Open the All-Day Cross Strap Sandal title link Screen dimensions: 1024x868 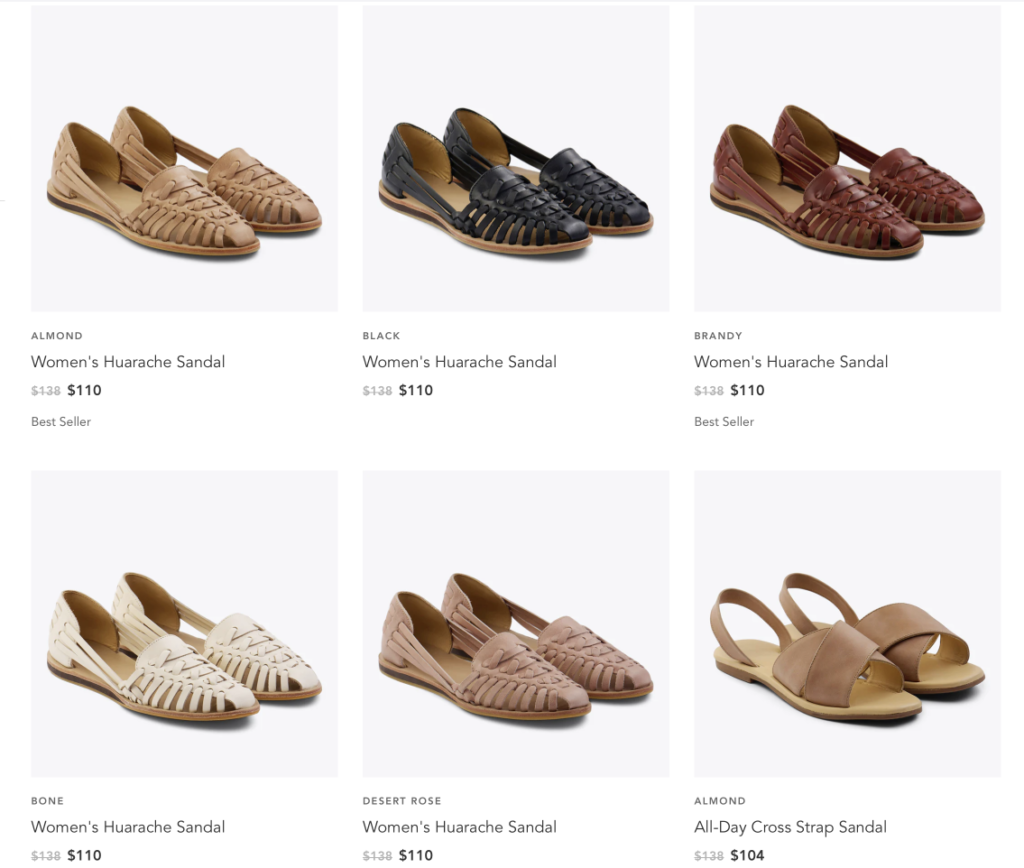[790, 827]
